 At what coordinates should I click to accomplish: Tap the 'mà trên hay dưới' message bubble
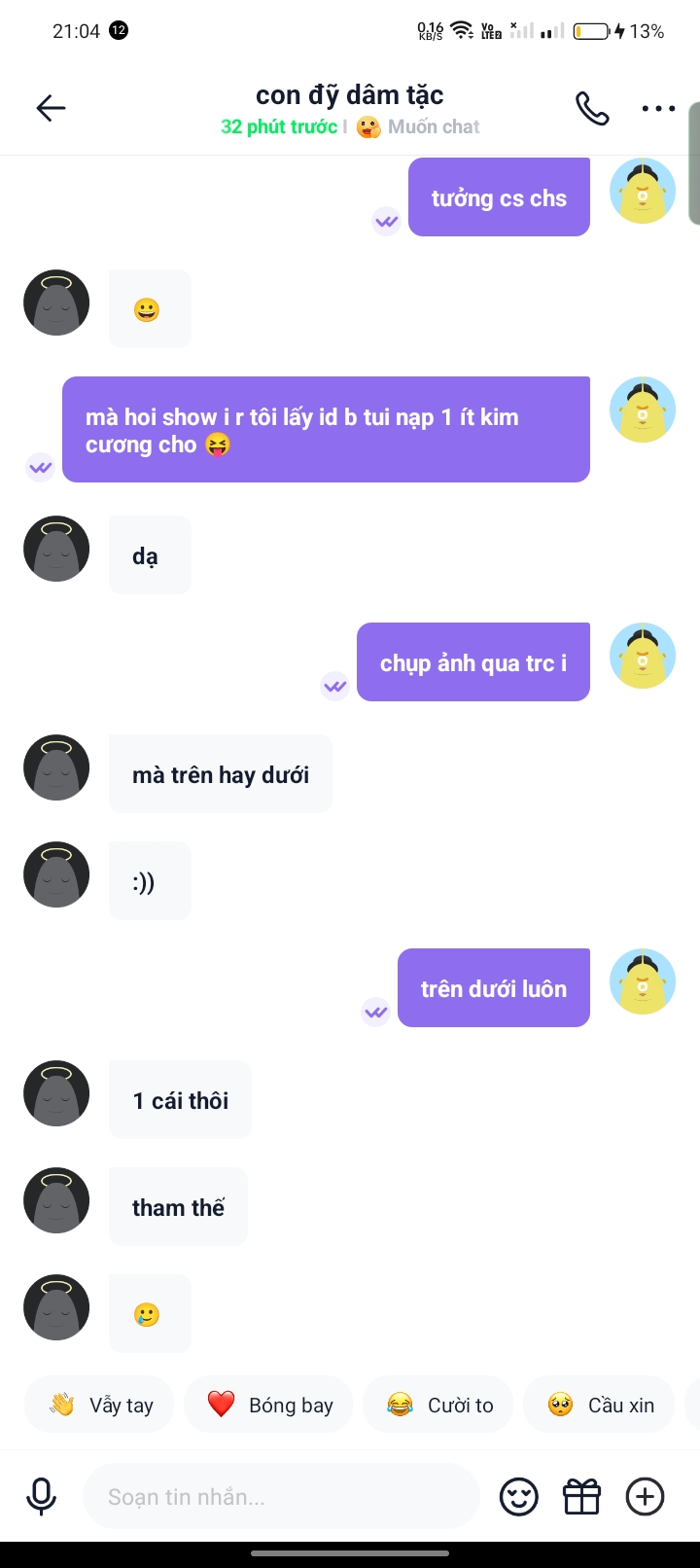[x=221, y=773]
